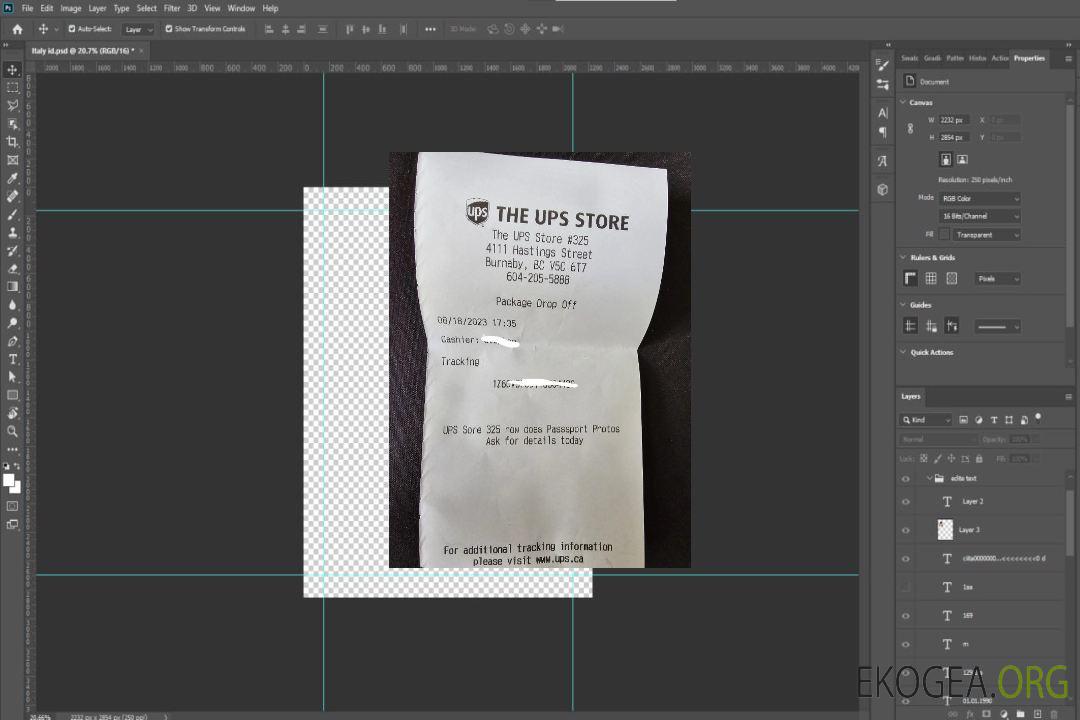Expand the Quick Actions section
Screen dimensions: 1080x720
(x=903, y=352)
